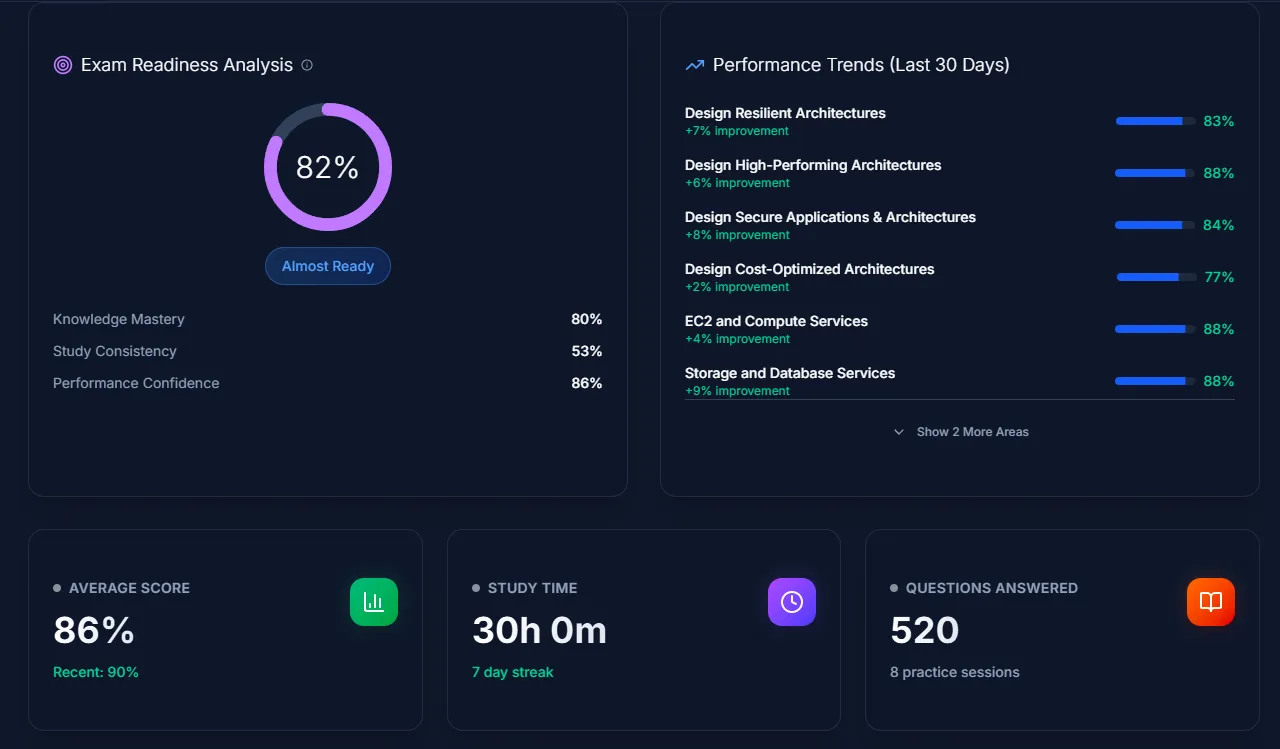The image size is (1280, 749).
Task: Click the 82% readiness progress ring
Action: tap(328, 167)
